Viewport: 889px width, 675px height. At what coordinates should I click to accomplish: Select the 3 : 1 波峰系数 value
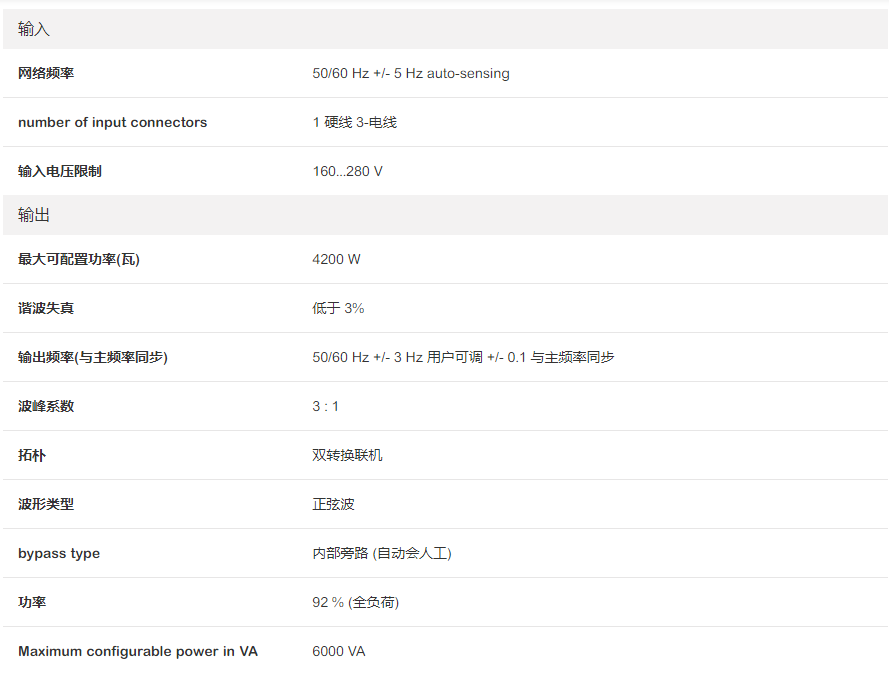[325, 406]
